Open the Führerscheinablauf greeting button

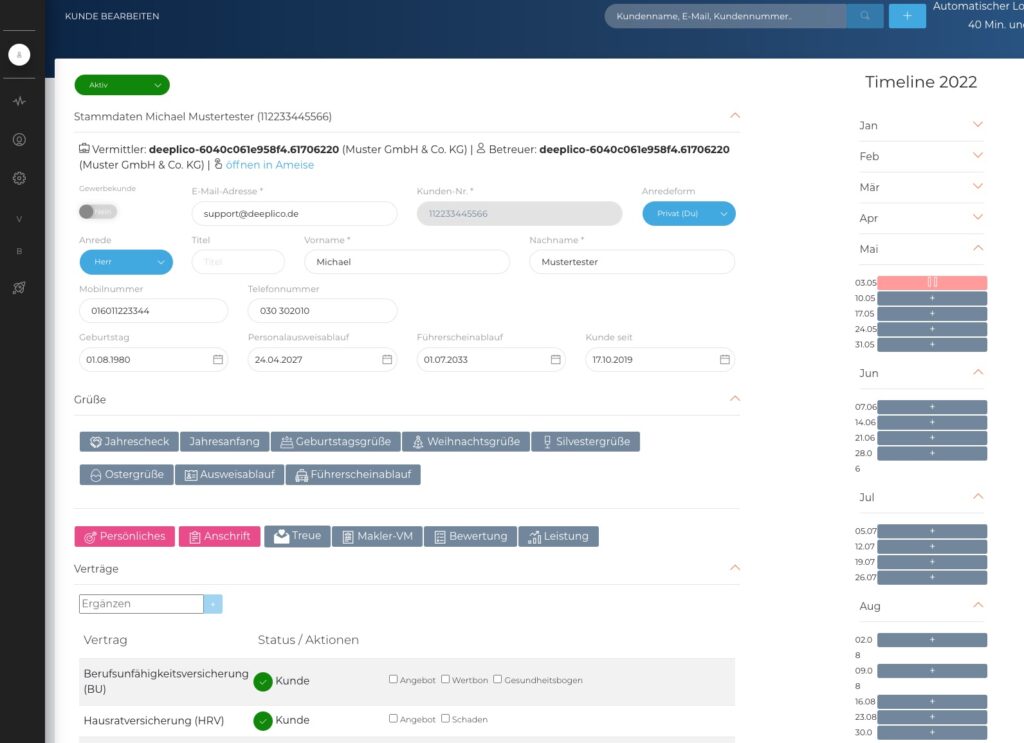point(353,474)
